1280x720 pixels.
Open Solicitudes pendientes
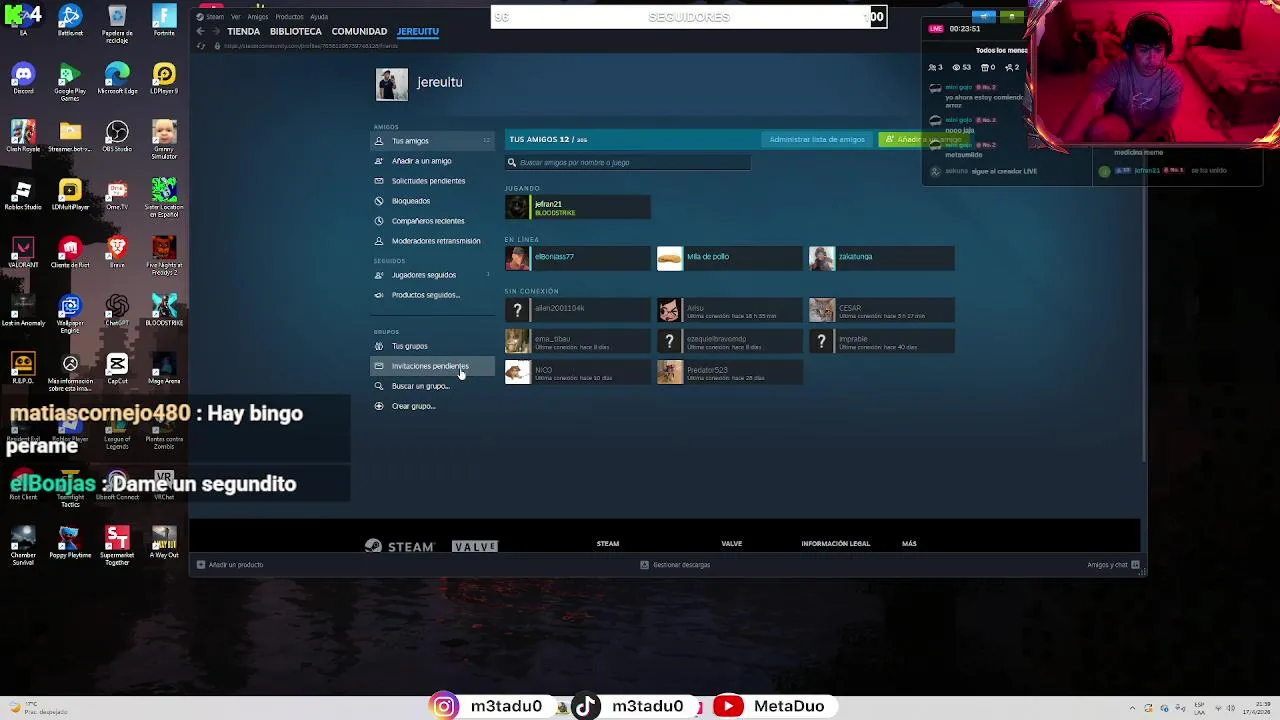(x=432, y=181)
